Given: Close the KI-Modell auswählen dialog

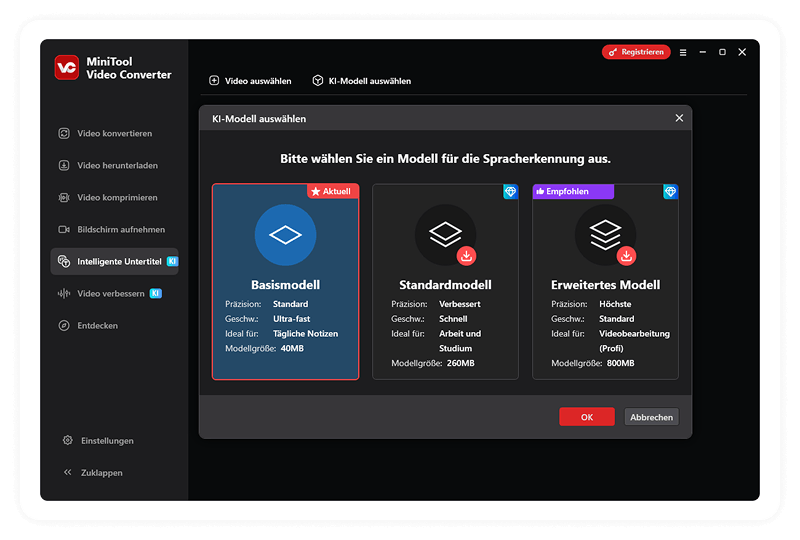Looking at the screenshot, I should [679, 118].
